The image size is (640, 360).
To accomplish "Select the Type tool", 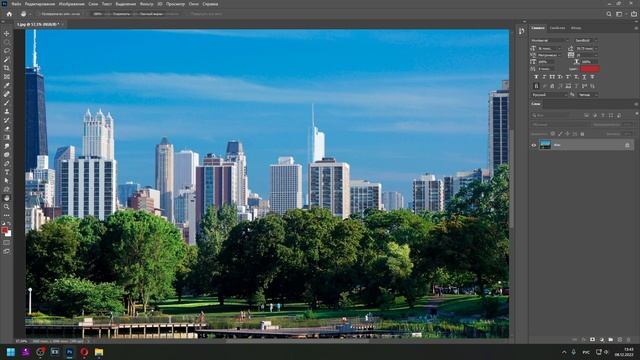I will pyautogui.click(x=7, y=172).
